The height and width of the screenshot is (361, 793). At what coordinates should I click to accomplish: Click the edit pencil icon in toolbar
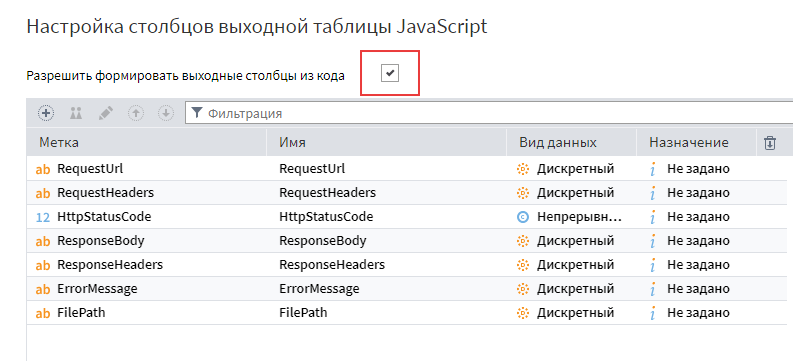coord(106,113)
